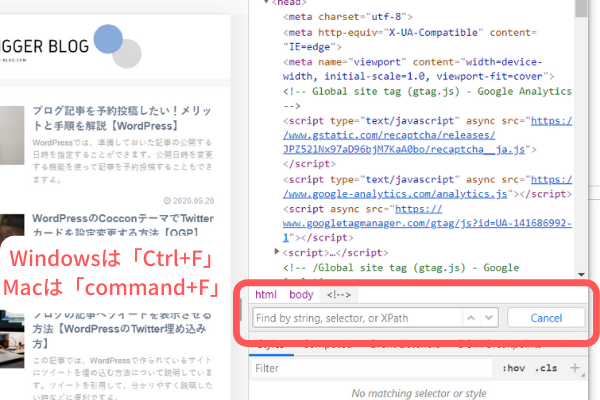Click the Elements panel scrollbar thumb

[x=581, y=8]
